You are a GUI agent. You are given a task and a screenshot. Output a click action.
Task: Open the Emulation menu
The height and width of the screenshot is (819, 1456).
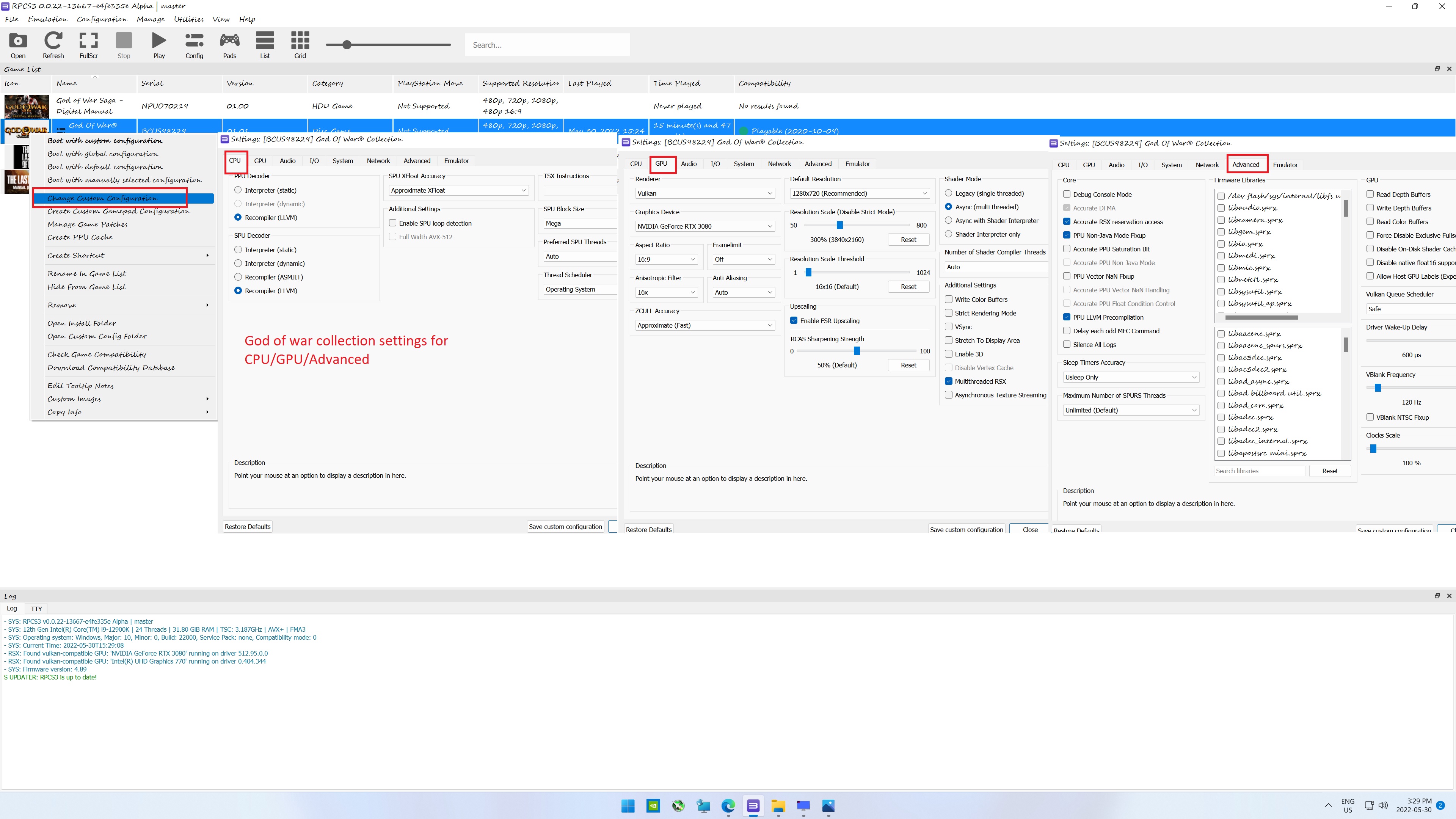(x=47, y=19)
